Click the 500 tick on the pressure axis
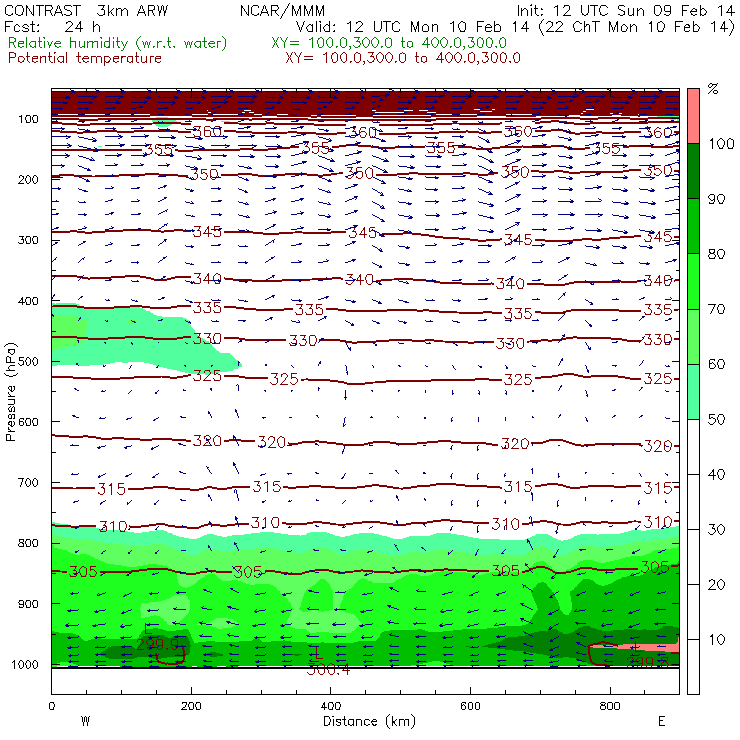The height and width of the screenshot is (740, 740). 28,362
